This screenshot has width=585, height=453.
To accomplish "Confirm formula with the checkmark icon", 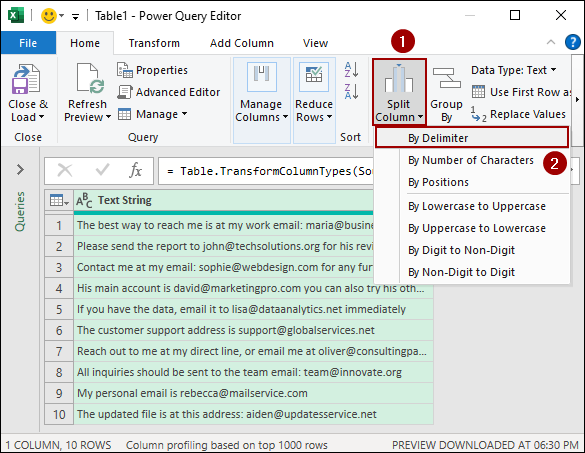I will [x=102, y=170].
